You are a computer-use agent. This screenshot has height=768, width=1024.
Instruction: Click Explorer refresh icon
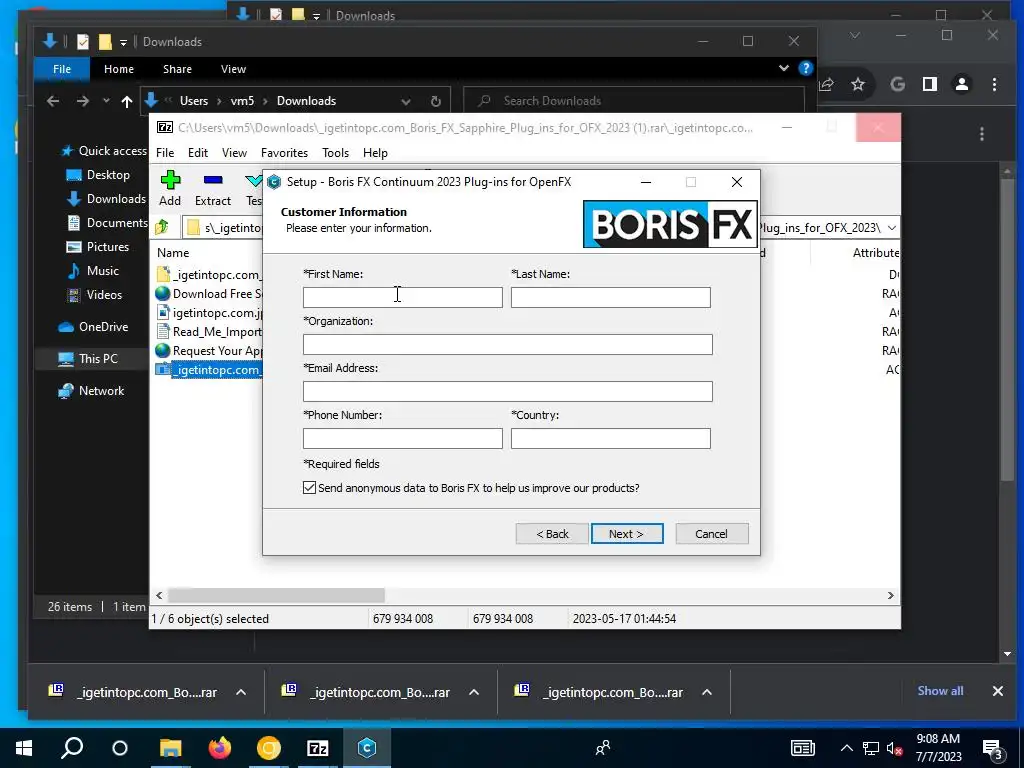pos(436,101)
